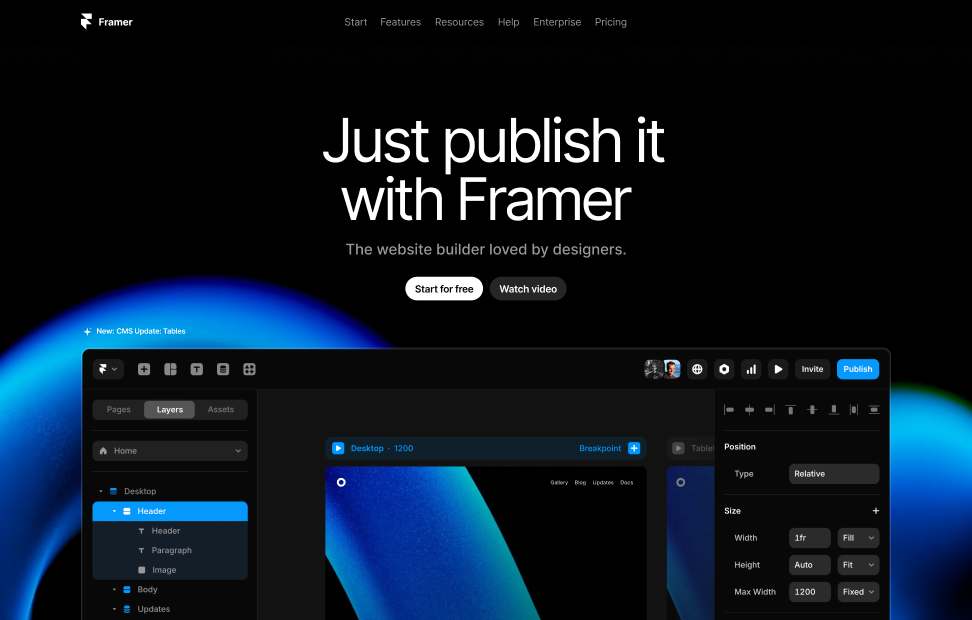The image size is (972, 620).
Task: Open the Resources menu item
Action: [x=459, y=22]
